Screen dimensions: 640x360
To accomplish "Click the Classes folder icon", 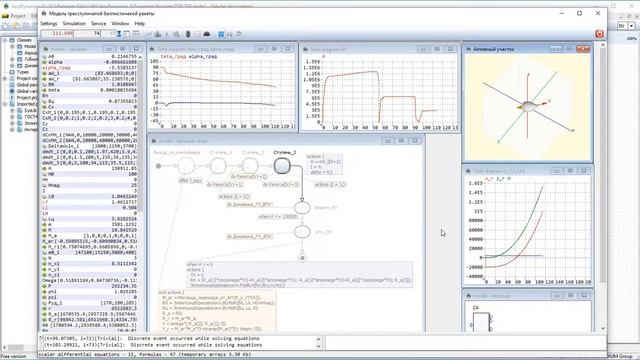I will pos(12,40).
